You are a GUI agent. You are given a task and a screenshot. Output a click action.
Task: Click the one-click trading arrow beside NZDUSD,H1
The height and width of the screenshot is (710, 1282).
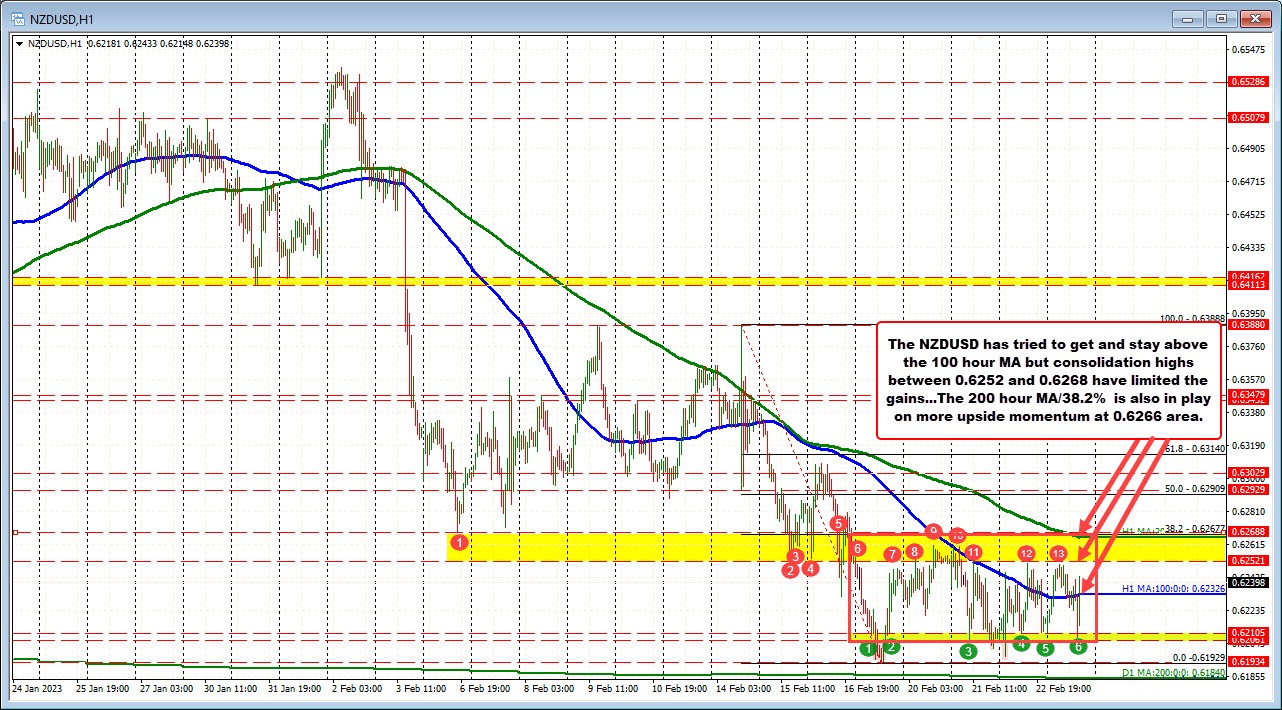tap(18, 43)
